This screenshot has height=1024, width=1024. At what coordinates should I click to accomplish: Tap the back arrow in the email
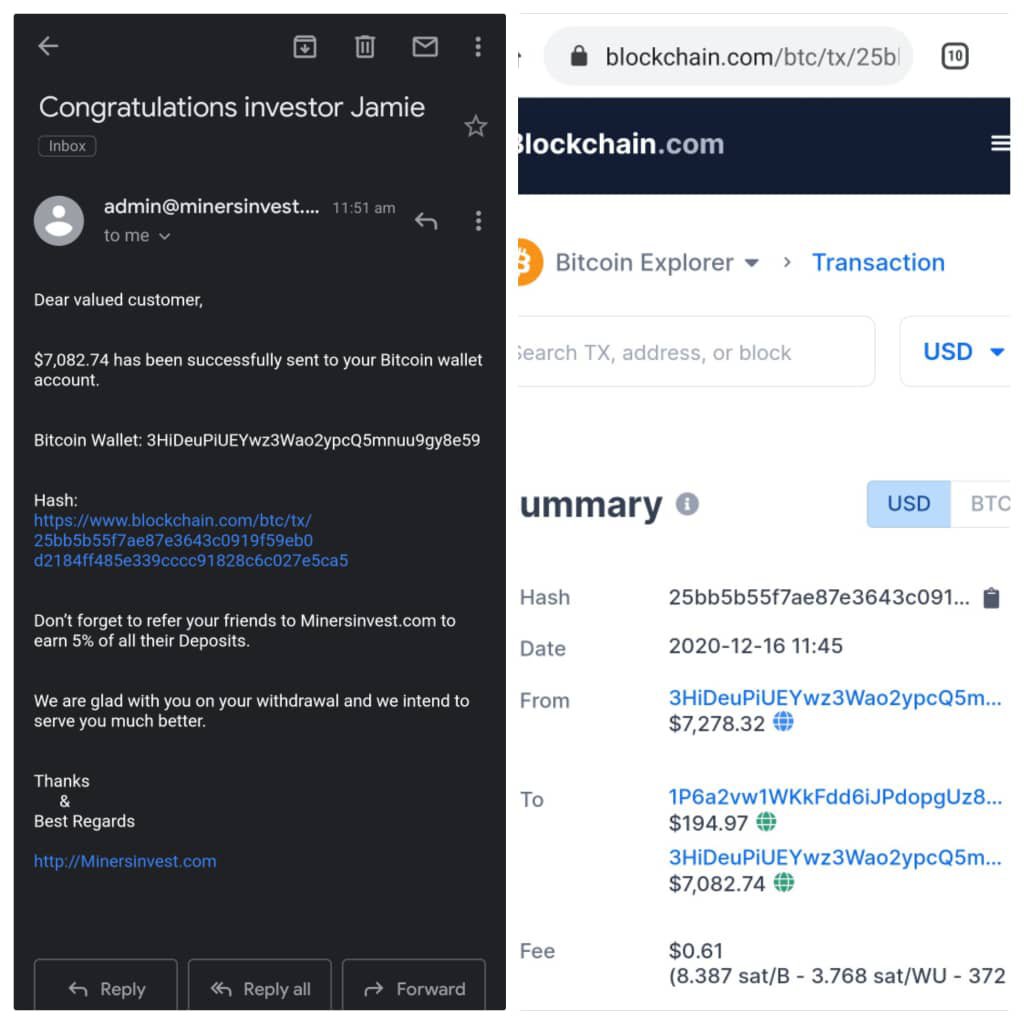[48, 46]
